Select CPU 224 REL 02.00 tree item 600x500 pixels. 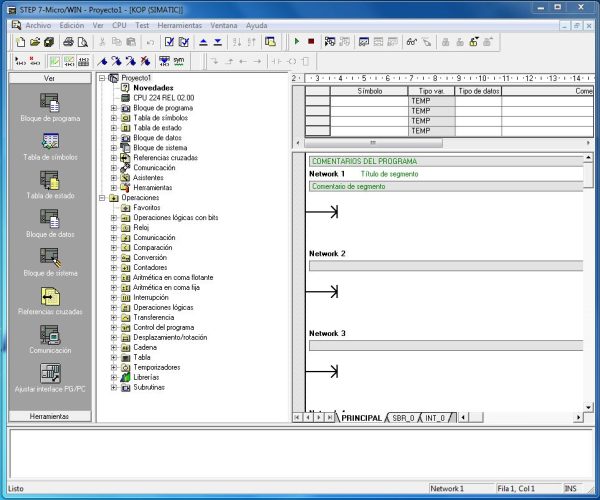click(x=163, y=98)
